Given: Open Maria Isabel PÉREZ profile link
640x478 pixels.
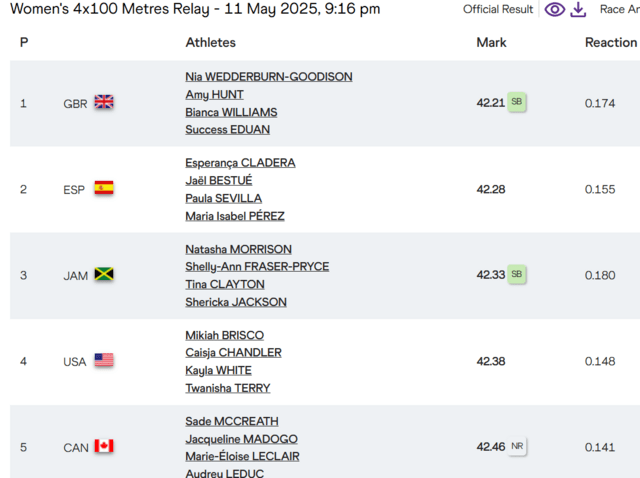Looking at the screenshot, I should coord(235,216).
